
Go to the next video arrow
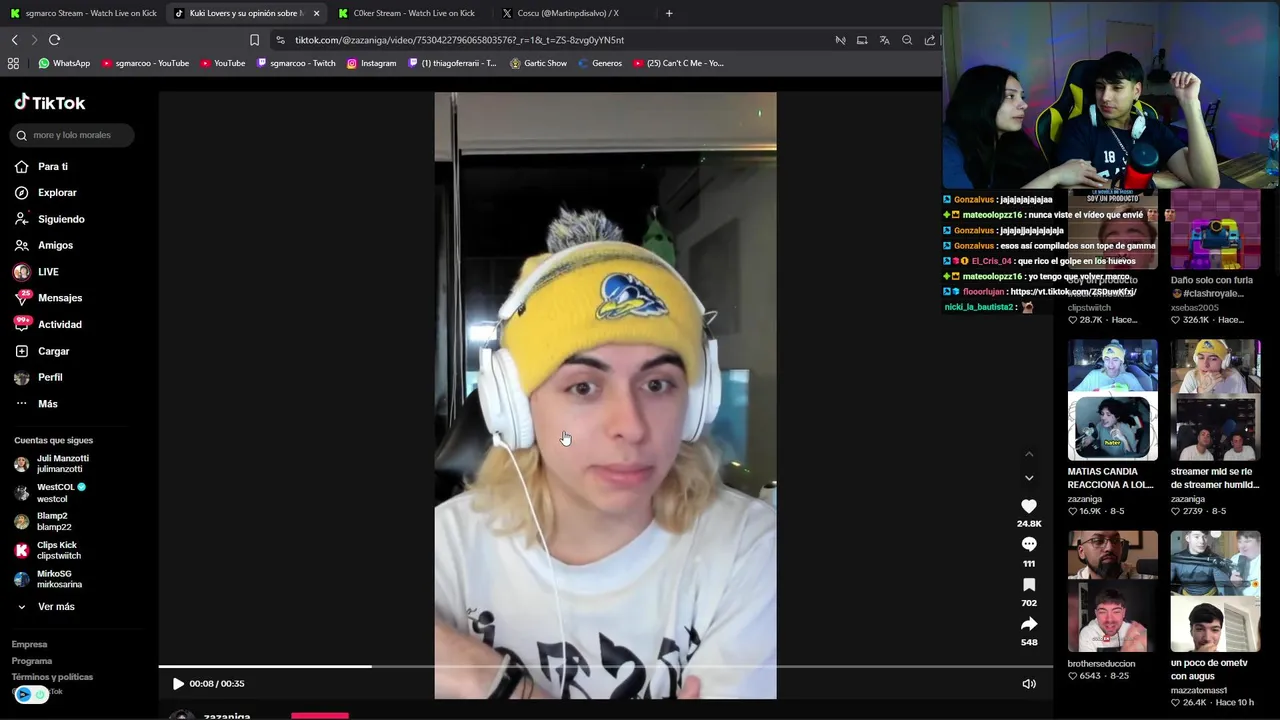tap(1029, 478)
